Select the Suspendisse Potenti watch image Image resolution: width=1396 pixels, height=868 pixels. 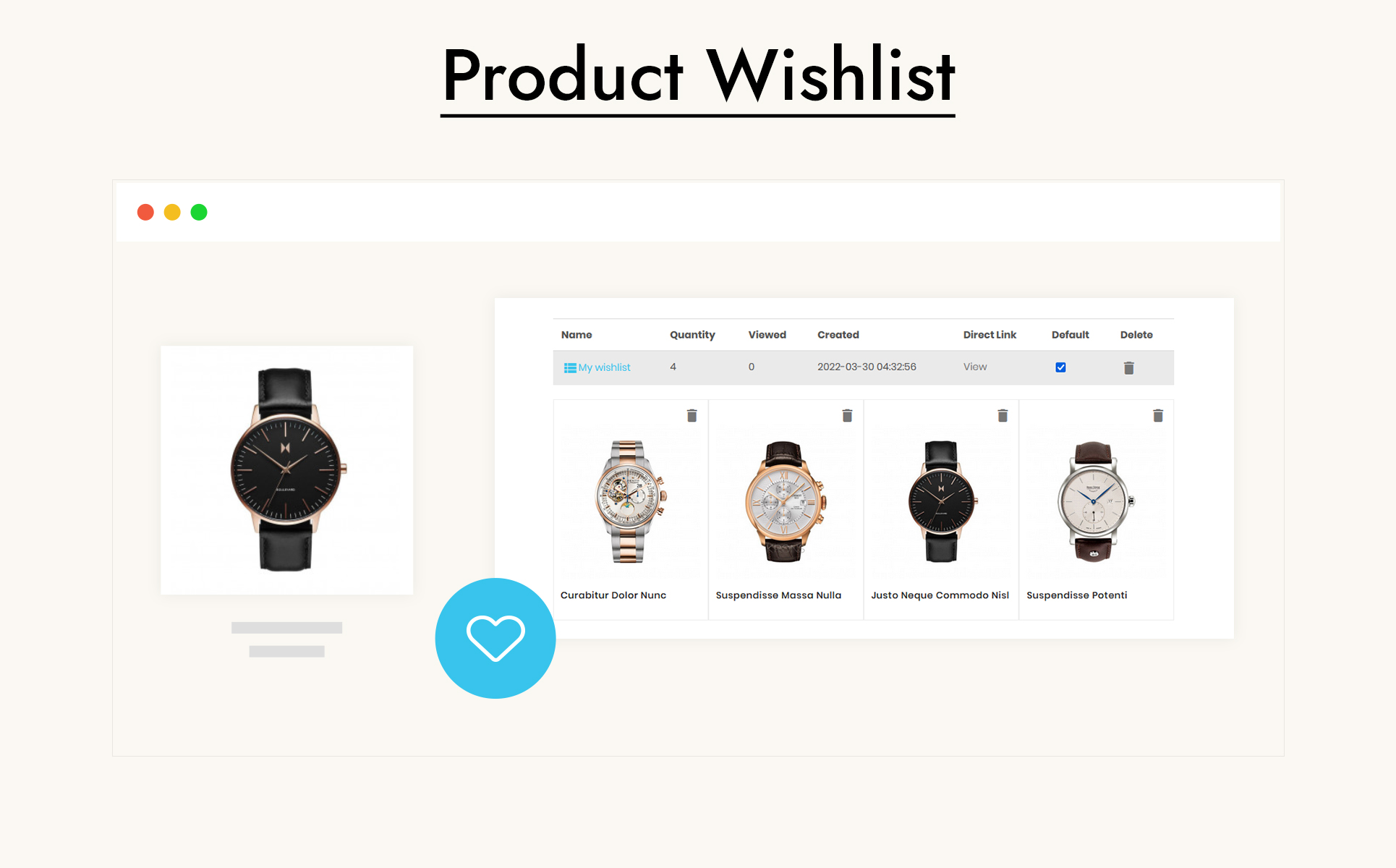1096,501
